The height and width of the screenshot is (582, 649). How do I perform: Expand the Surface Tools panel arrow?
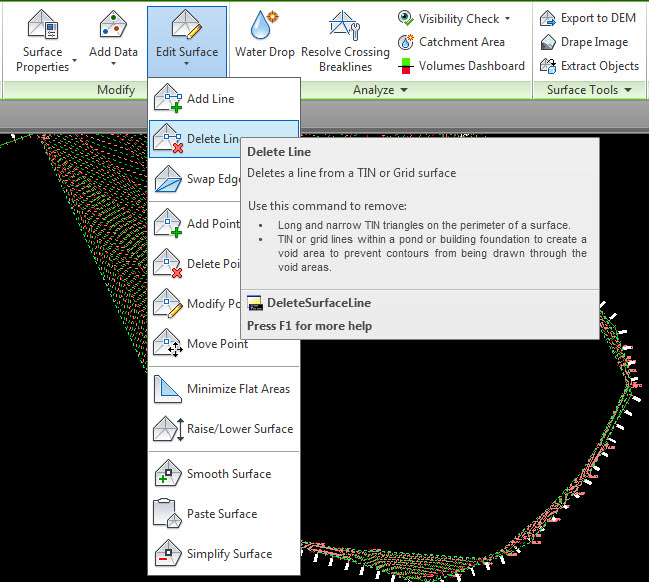coord(628,90)
